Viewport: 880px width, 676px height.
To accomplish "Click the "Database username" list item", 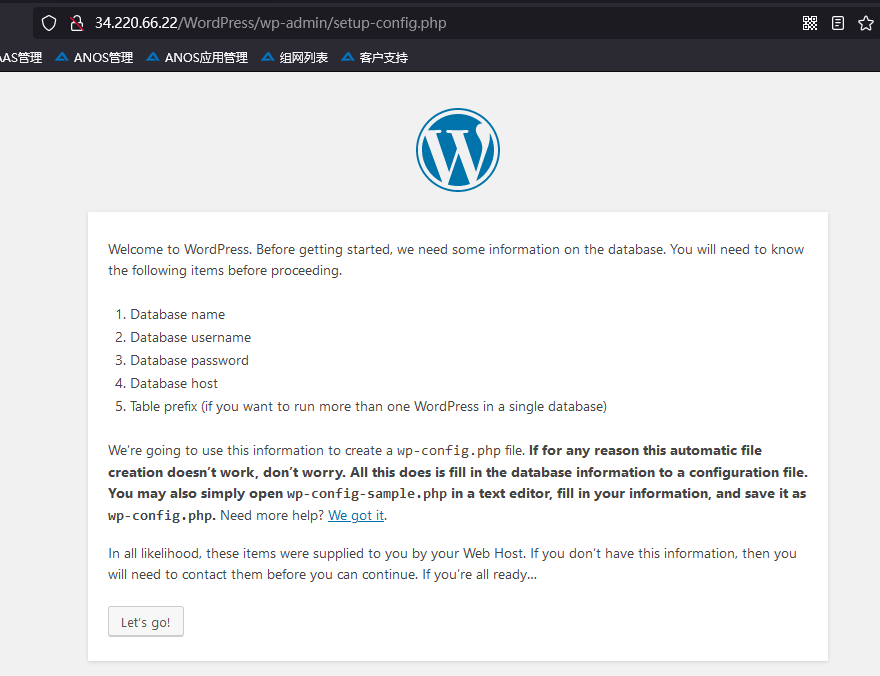I will pos(190,338).
